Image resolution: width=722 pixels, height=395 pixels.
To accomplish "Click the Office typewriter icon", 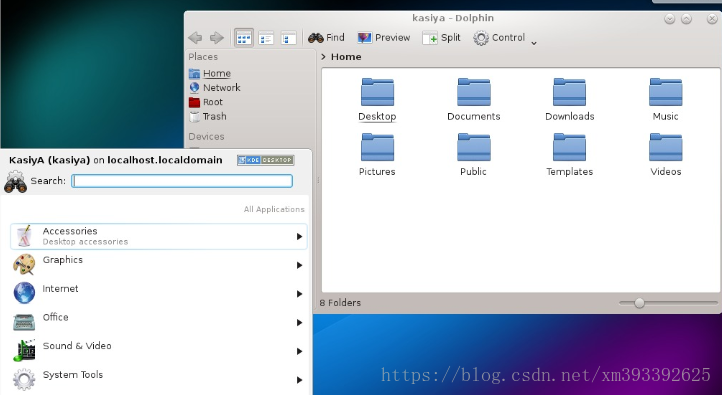I will coord(24,322).
